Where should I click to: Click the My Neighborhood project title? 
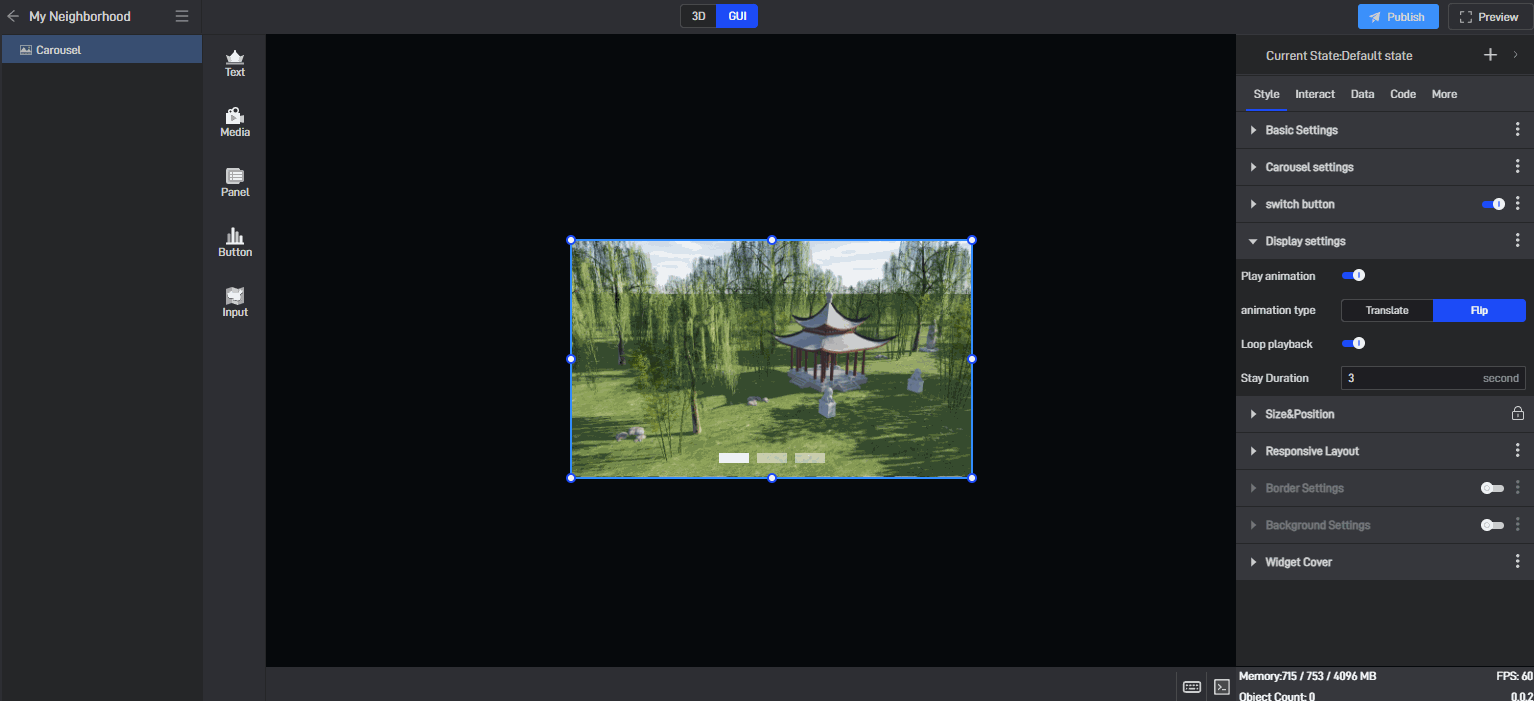point(80,17)
